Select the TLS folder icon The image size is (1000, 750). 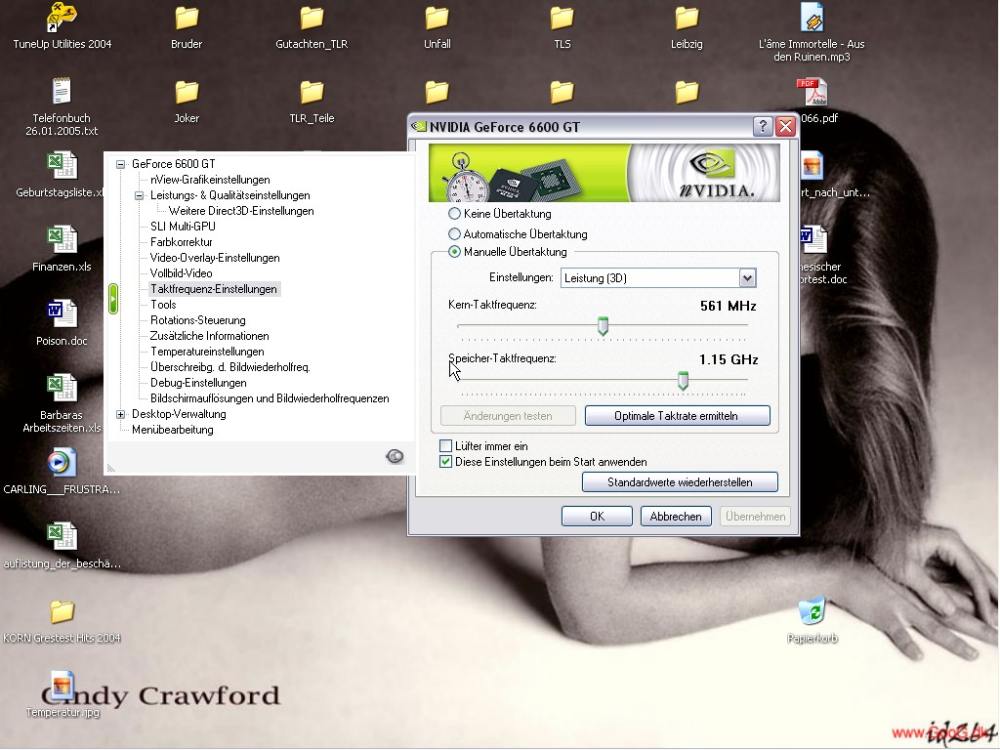(x=562, y=18)
